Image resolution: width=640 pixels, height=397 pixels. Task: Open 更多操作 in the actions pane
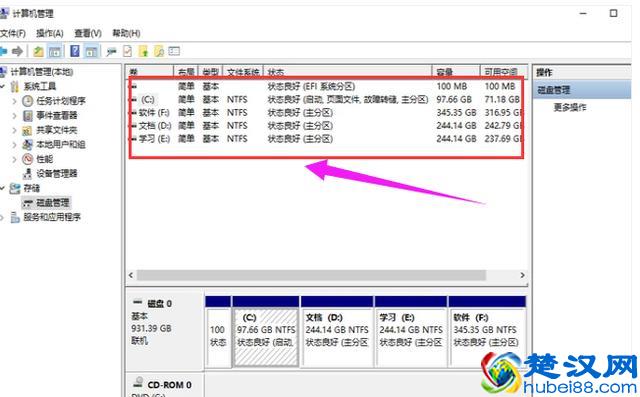point(570,107)
